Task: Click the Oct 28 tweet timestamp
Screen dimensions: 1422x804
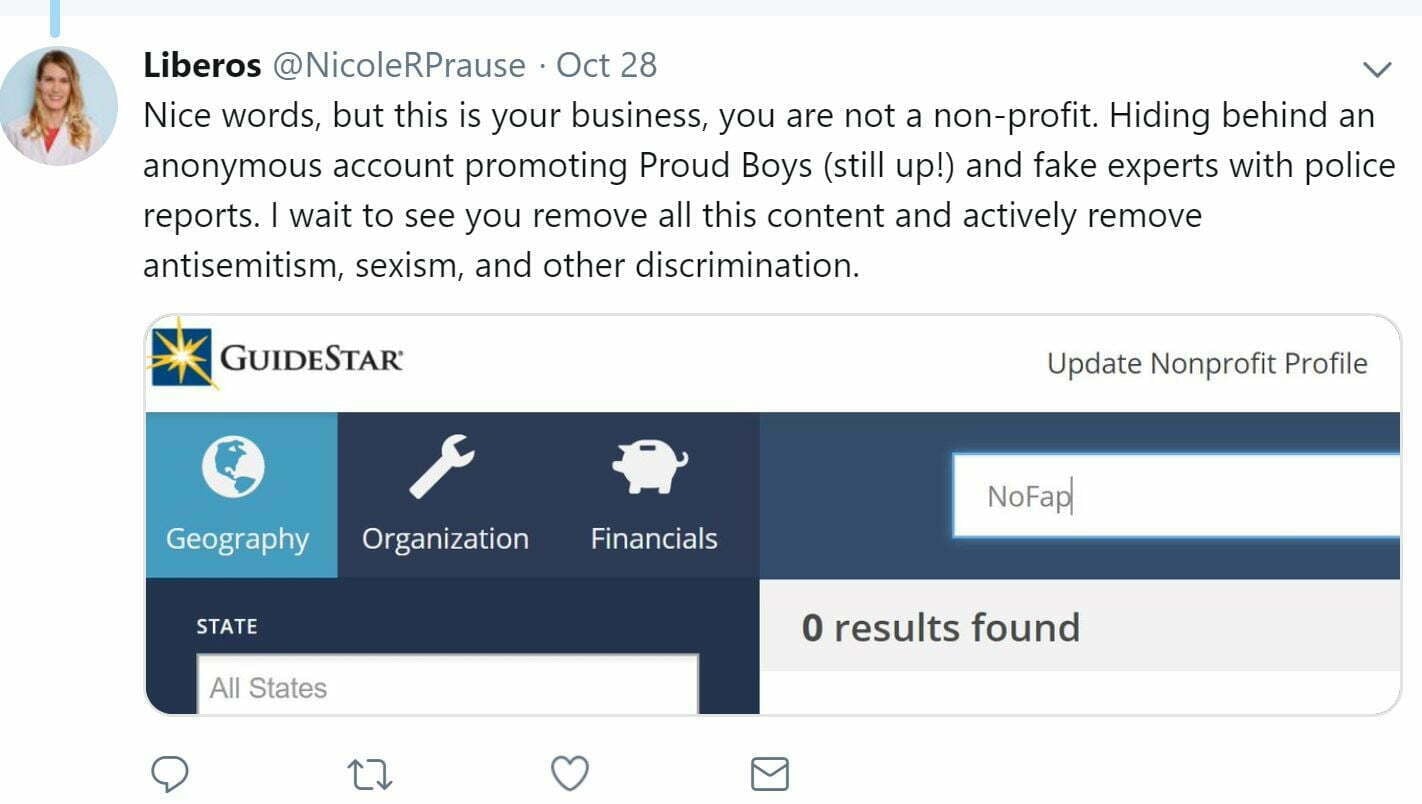Action: click(606, 65)
